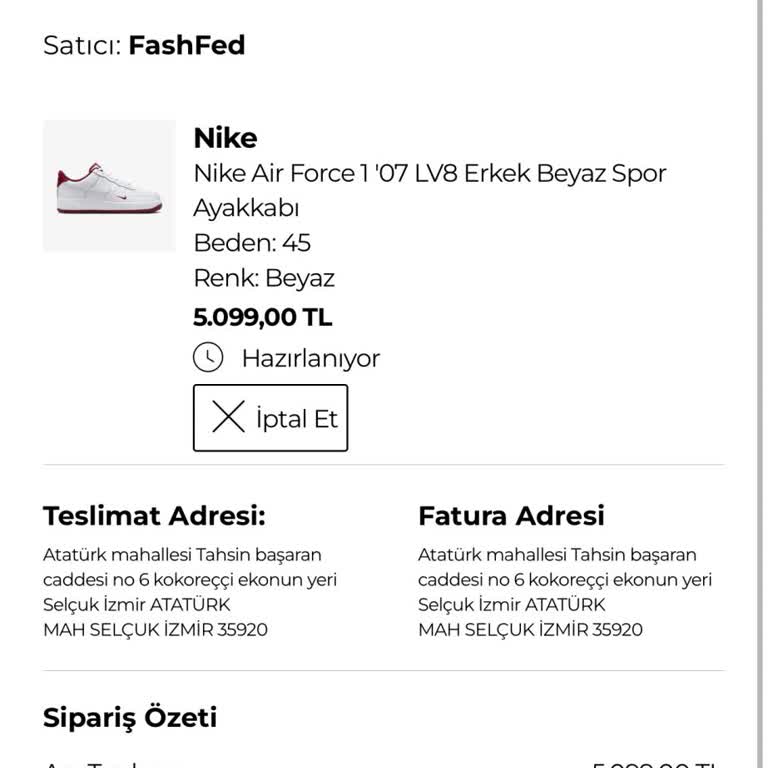Click the subtotal amount at bottom right
Image resolution: width=768 pixels, height=768 pixels.
pyautogui.click(x=655, y=764)
